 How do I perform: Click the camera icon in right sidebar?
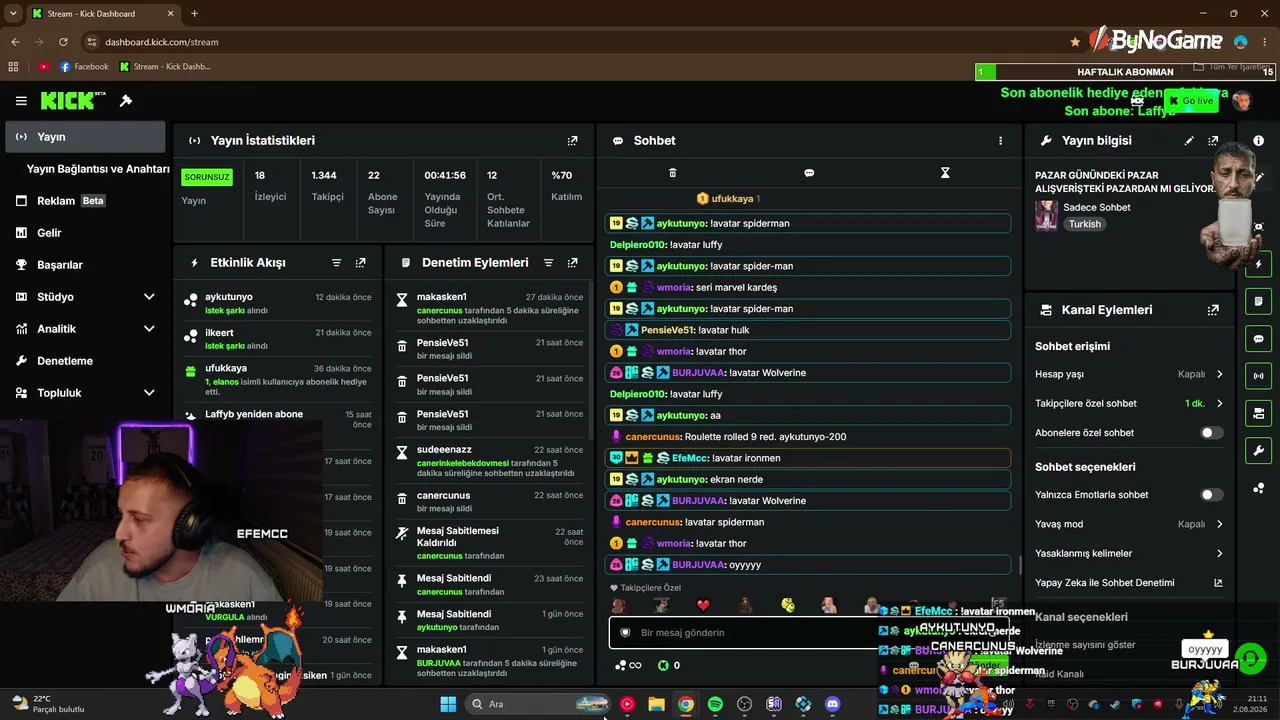pos(1258,413)
